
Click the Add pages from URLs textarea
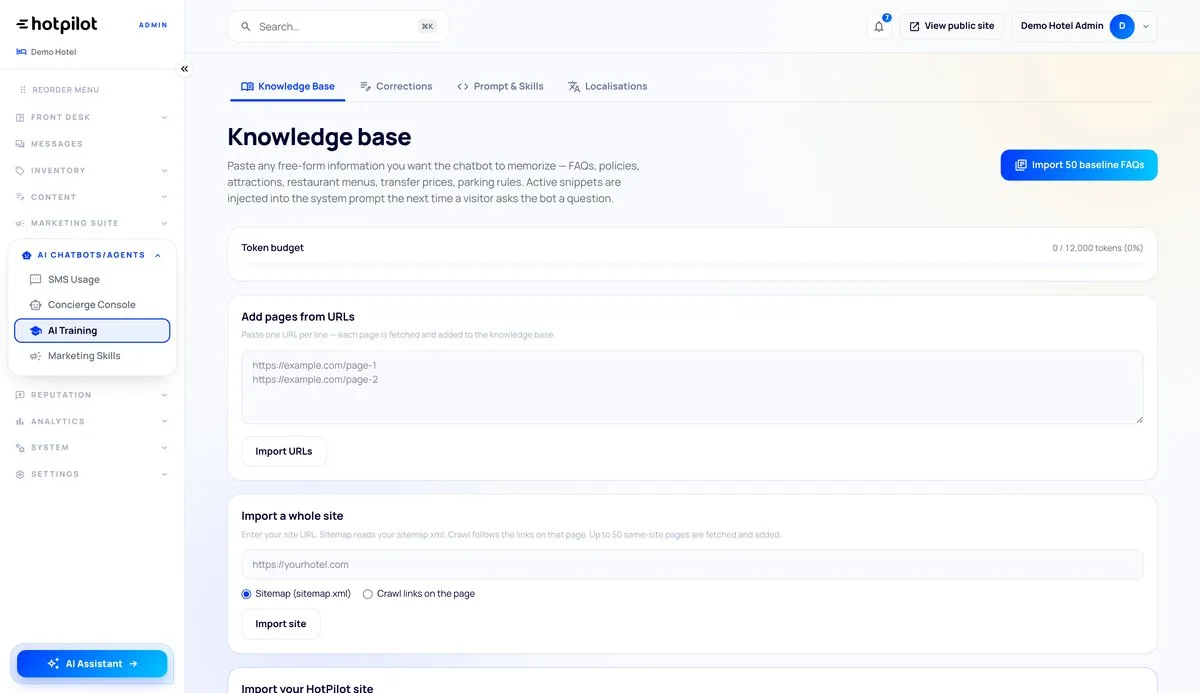692,387
